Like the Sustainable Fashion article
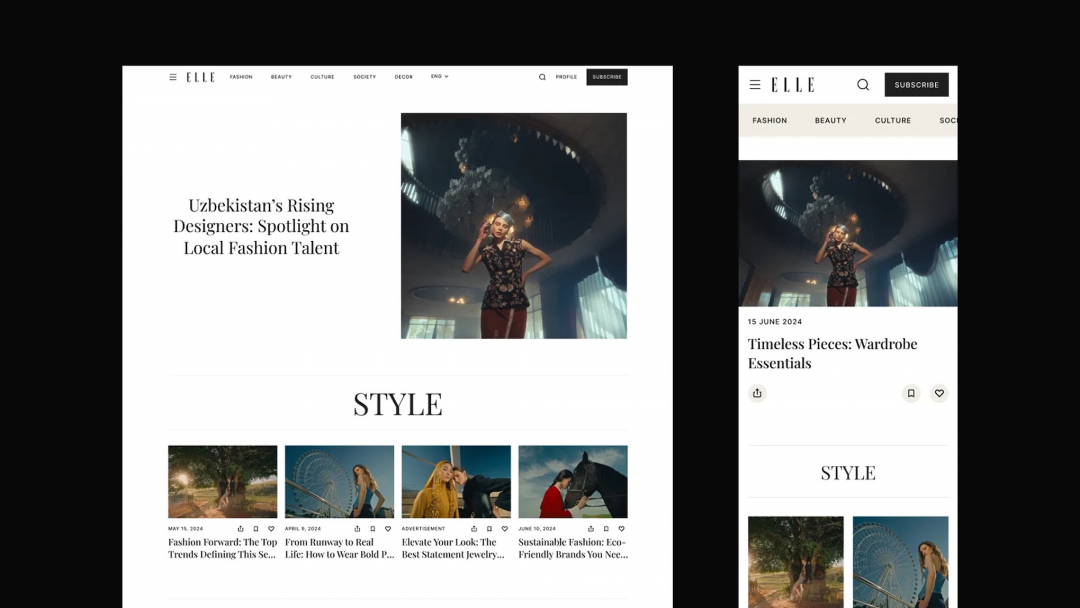The width and height of the screenshot is (1080, 608). (x=621, y=528)
